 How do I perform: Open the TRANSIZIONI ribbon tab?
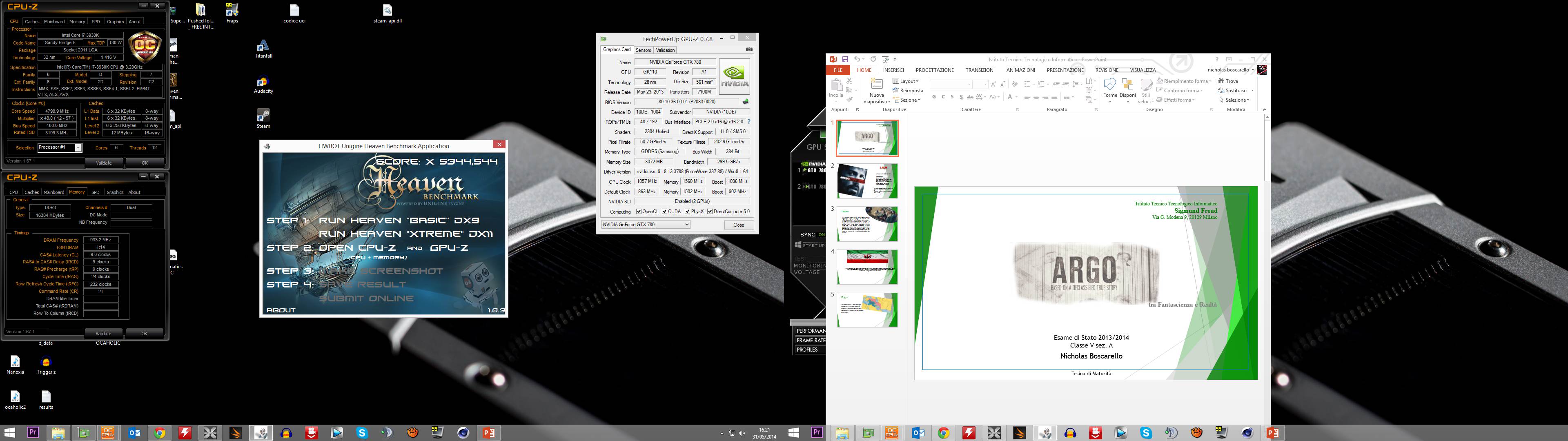click(980, 70)
